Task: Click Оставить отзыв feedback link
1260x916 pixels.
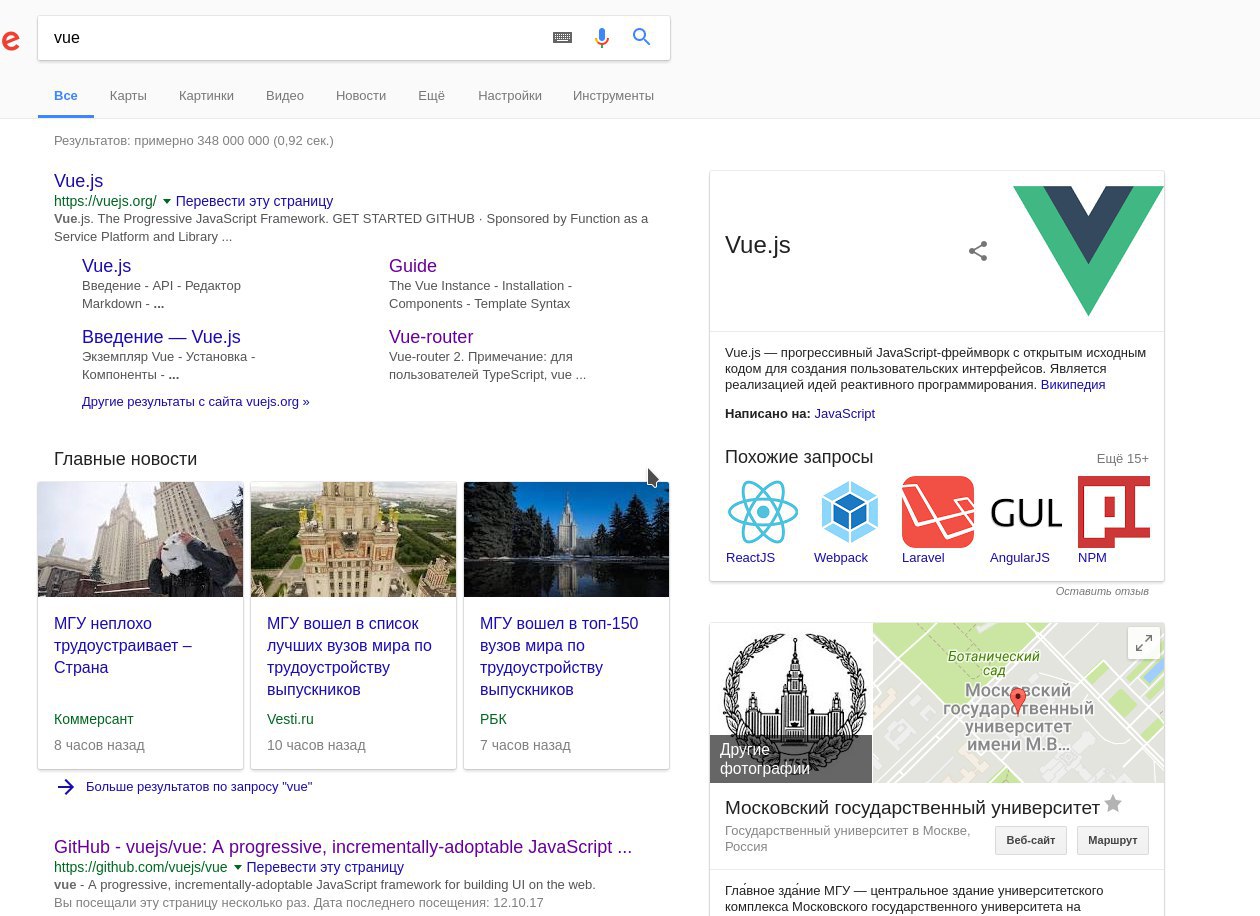Action: pyautogui.click(x=1102, y=592)
